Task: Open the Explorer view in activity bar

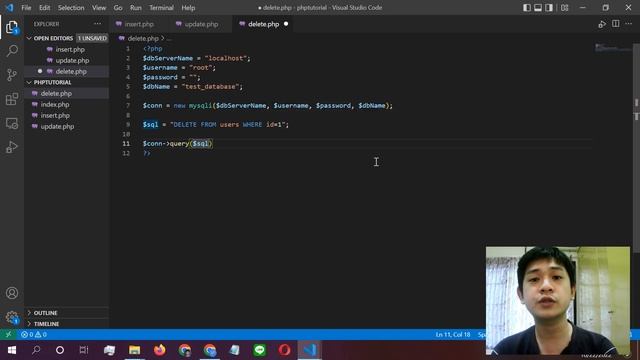Action: pos(12,27)
